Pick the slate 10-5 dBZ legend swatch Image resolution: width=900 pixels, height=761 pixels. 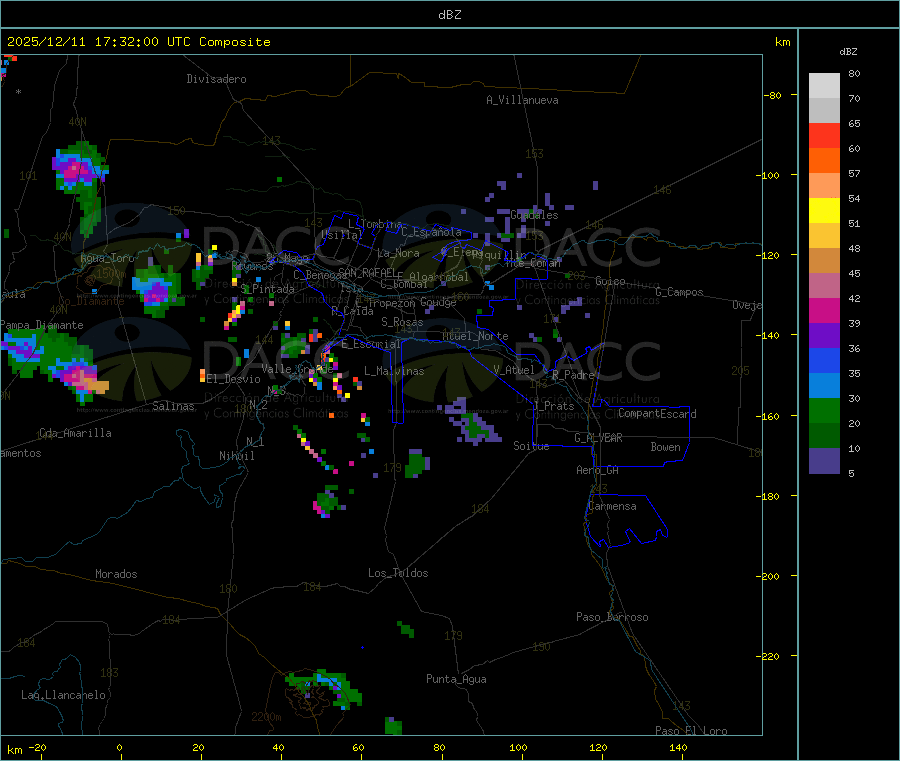pyautogui.click(x=824, y=461)
